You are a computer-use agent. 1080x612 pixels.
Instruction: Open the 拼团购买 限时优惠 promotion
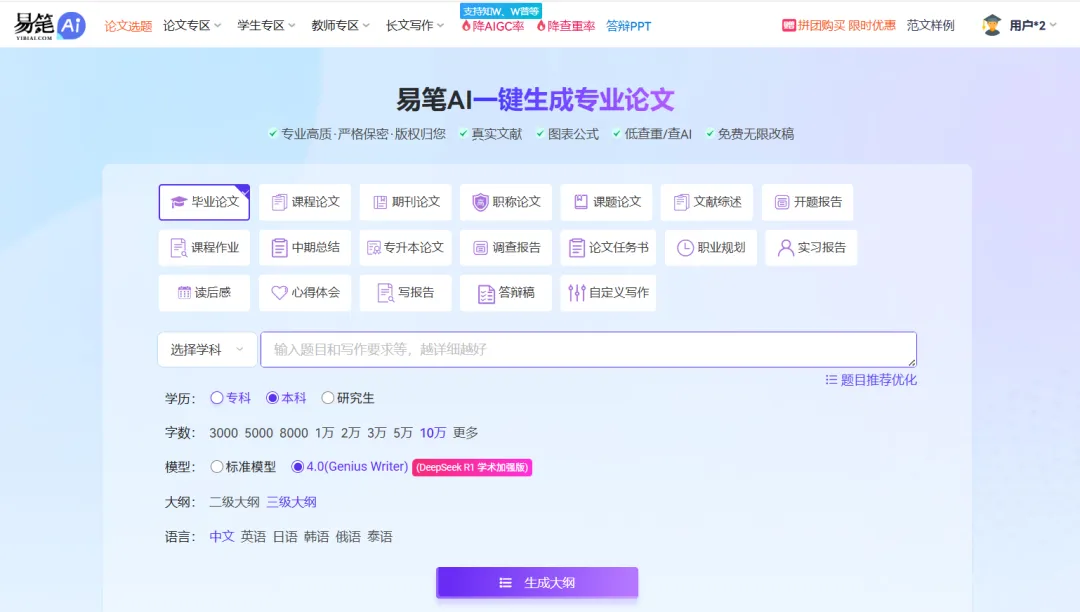click(x=839, y=25)
